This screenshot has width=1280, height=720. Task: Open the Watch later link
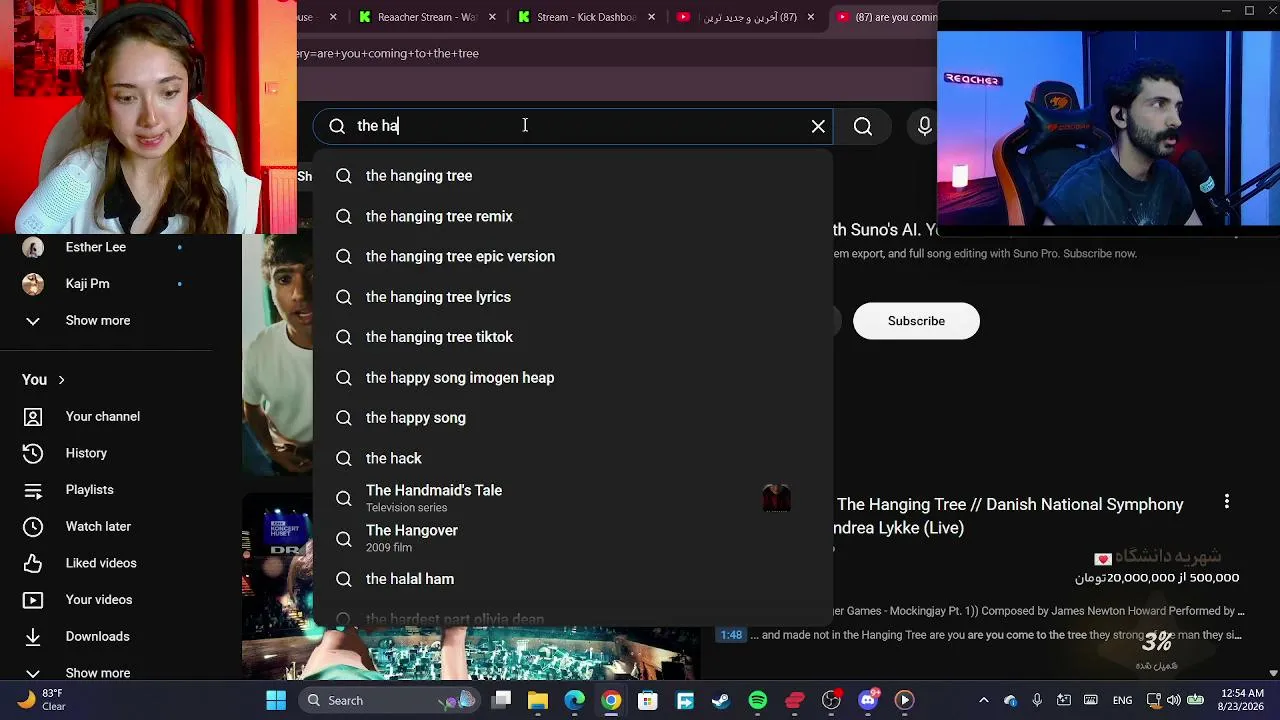[98, 527]
